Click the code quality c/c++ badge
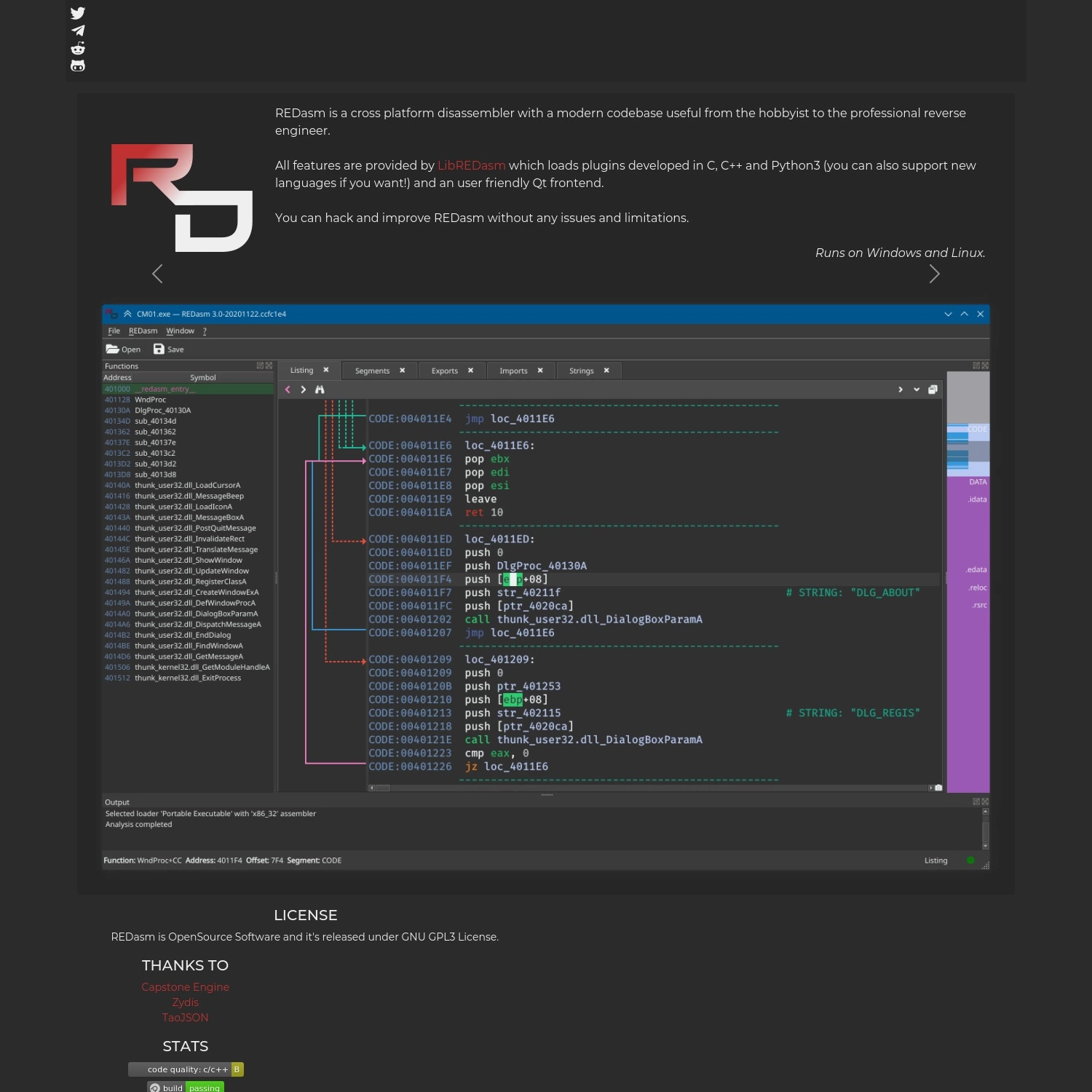The image size is (1092, 1092). [x=186, y=1069]
